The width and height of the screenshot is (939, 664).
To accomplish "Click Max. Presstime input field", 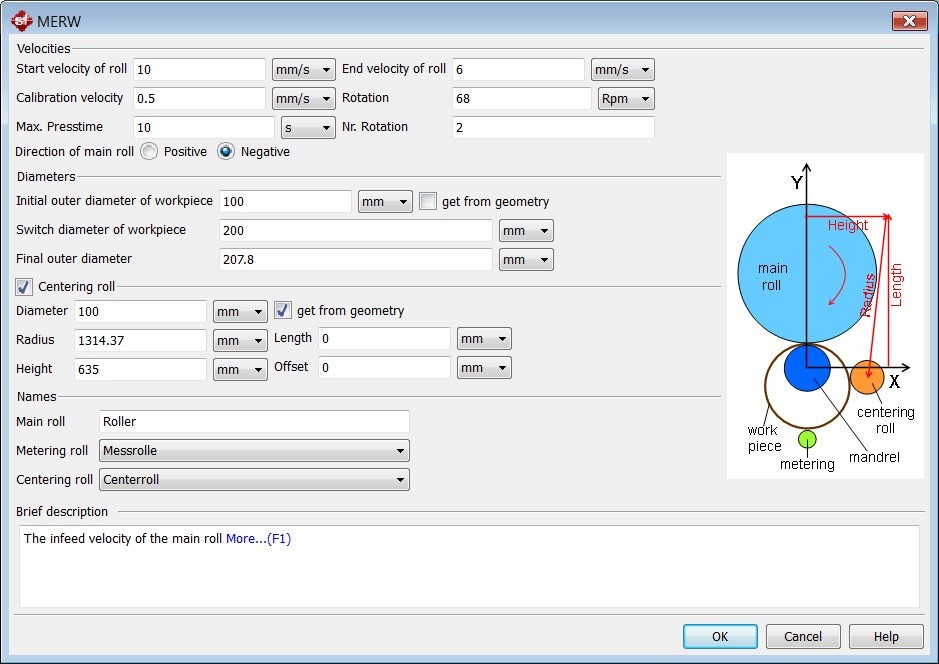I will click(204, 128).
